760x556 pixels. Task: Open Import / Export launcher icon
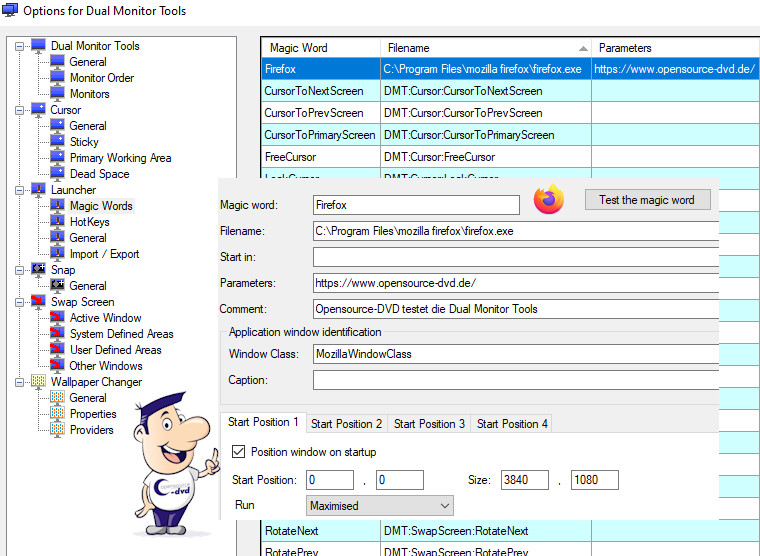click(x=57, y=254)
